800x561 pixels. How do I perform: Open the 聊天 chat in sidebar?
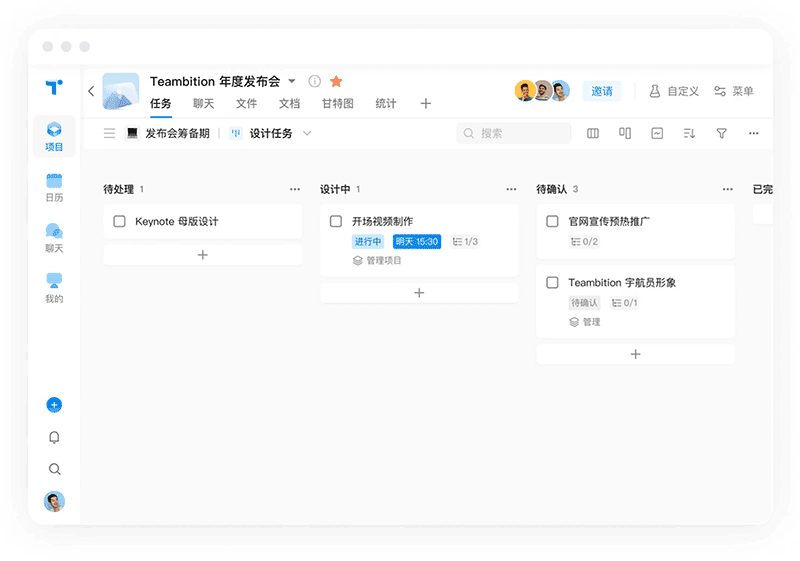point(54,238)
